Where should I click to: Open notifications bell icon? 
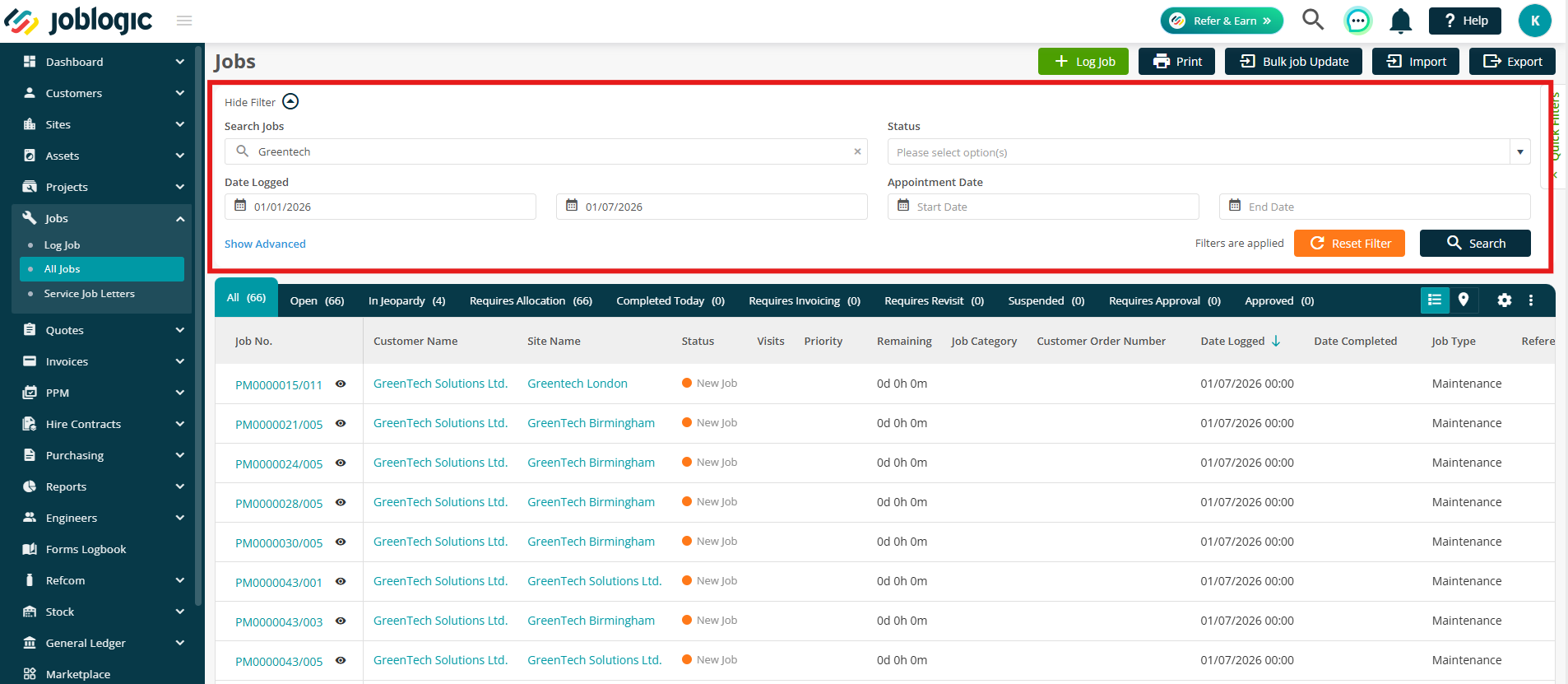(x=1400, y=21)
